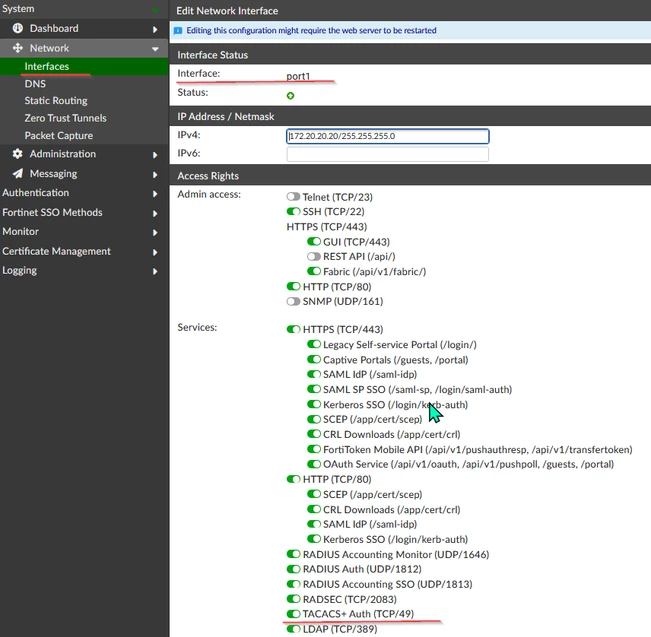Toggle CRL Downloads under HTTP services
The width and height of the screenshot is (651, 637).
click(314, 509)
